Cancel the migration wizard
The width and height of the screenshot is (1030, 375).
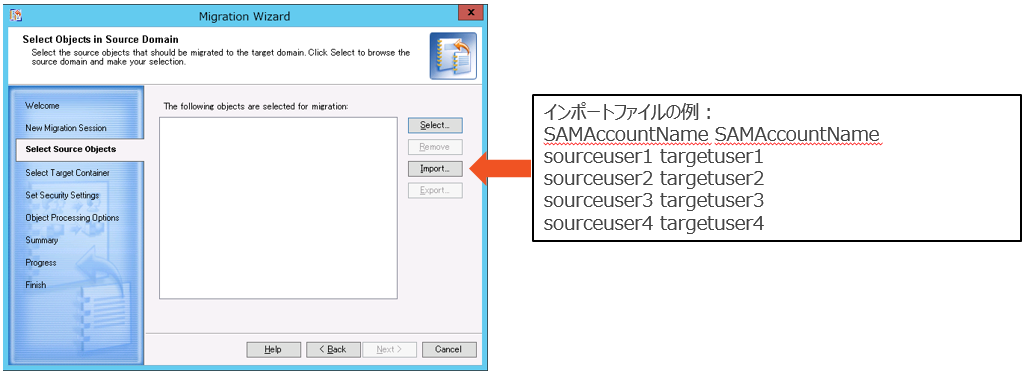pyautogui.click(x=449, y=349)
